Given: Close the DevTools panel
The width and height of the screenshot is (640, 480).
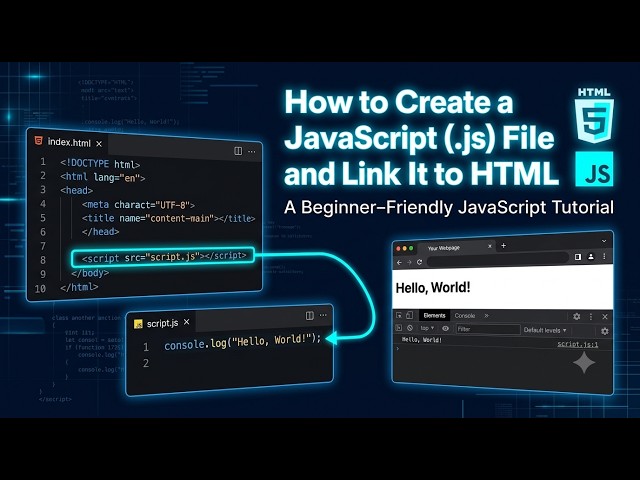Looking at the screenshot, I should pyautogui.click(x=605, y=317).
